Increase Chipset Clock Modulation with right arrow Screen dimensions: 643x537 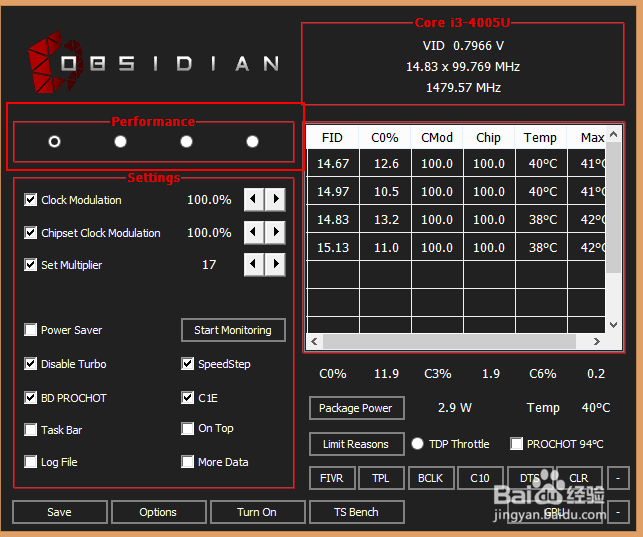point(275,232)
